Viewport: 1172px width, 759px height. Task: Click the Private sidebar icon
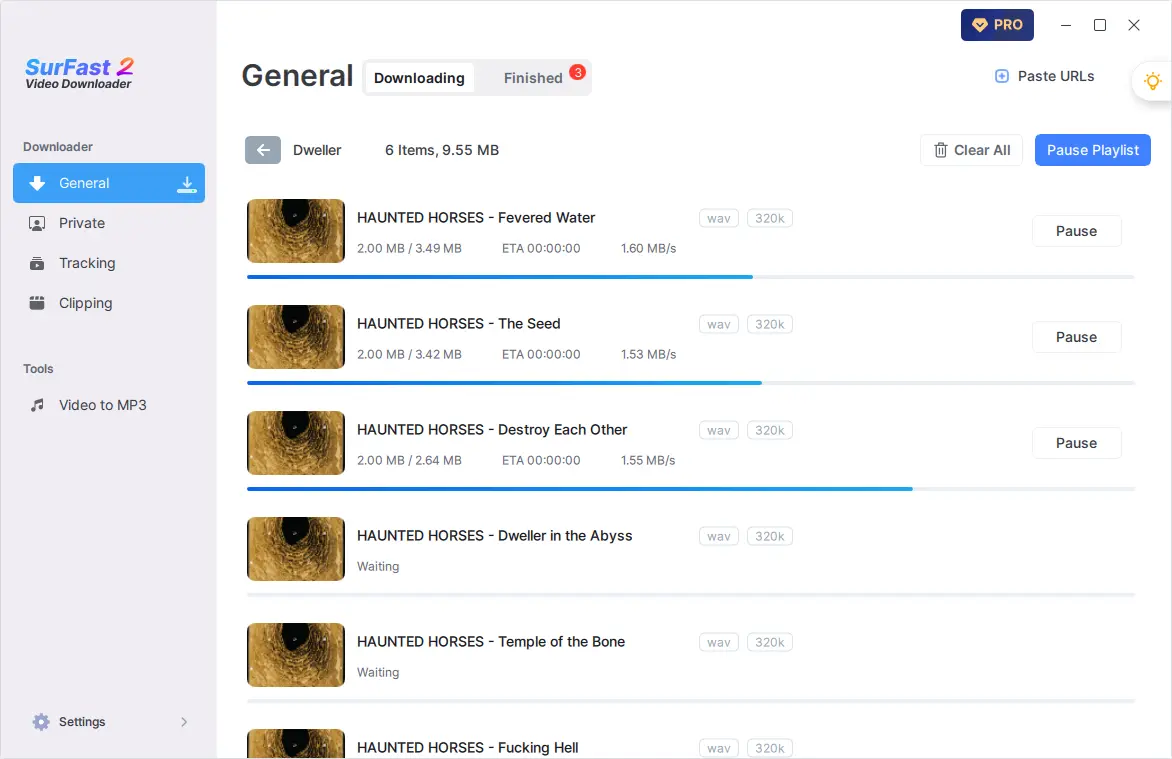[37, 223]
